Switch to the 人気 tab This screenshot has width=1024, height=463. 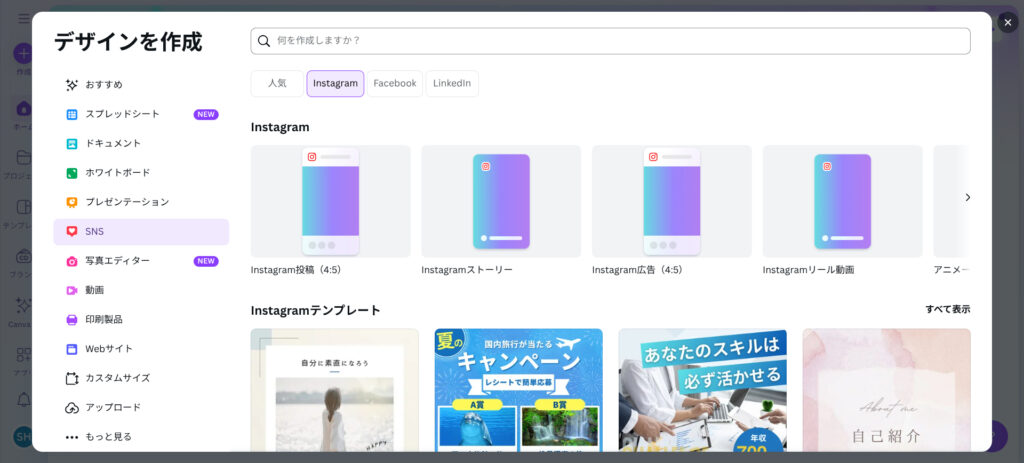[x=277, y=84]
